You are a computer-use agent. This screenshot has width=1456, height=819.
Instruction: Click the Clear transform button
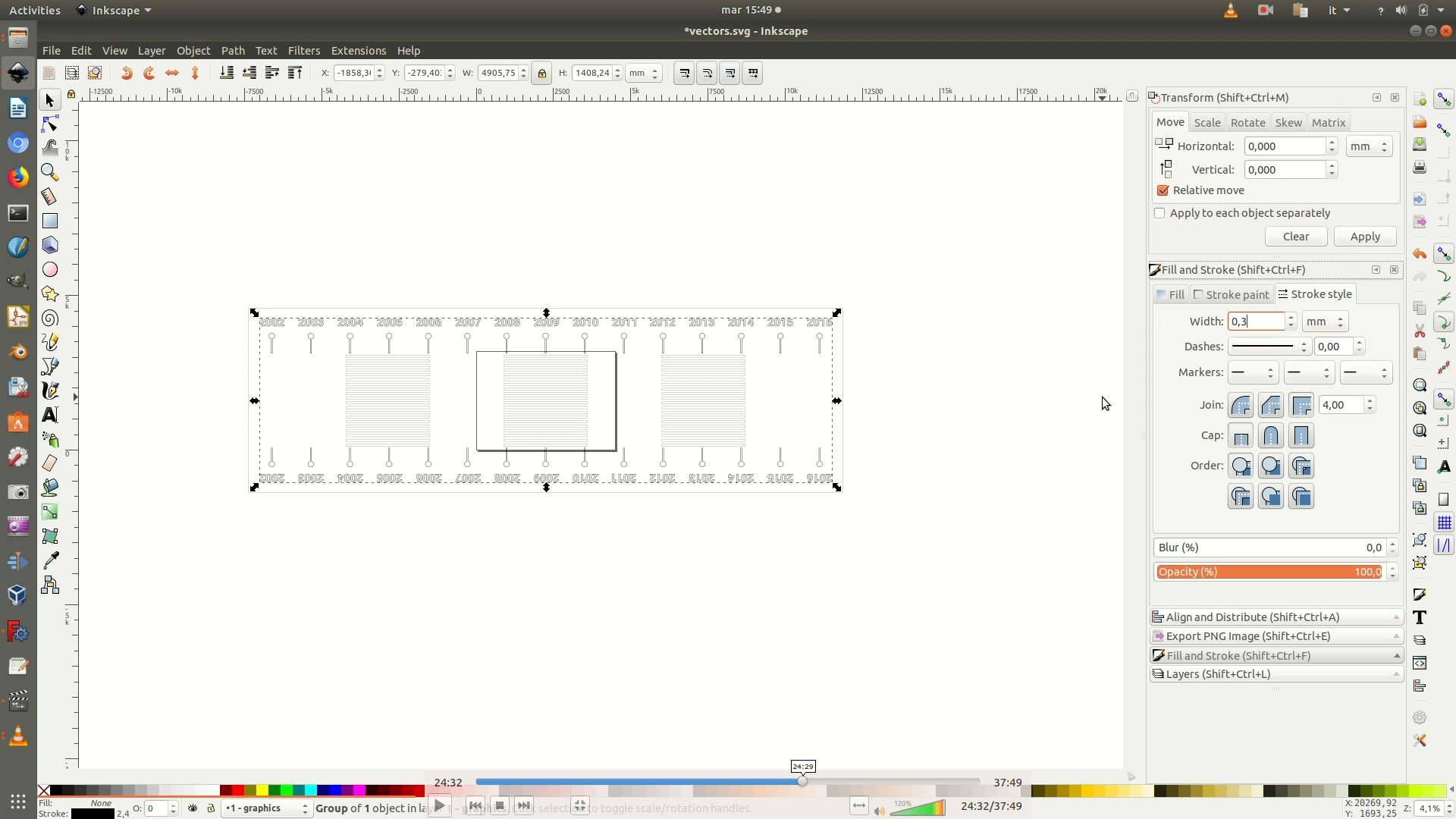click(x=1296, y=237)
